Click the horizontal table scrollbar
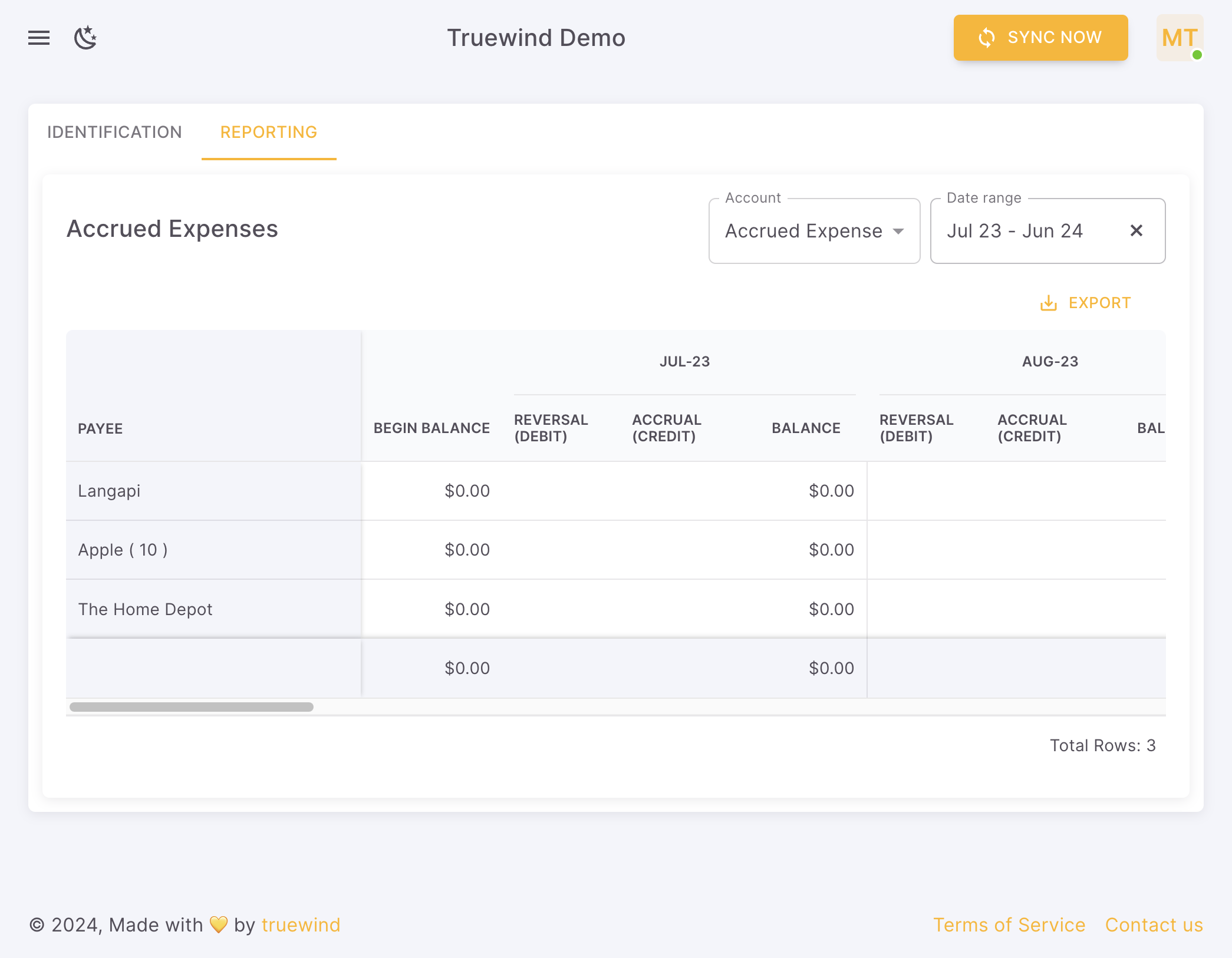This screenshot has height=958, width=1232. tap(192, 707)
